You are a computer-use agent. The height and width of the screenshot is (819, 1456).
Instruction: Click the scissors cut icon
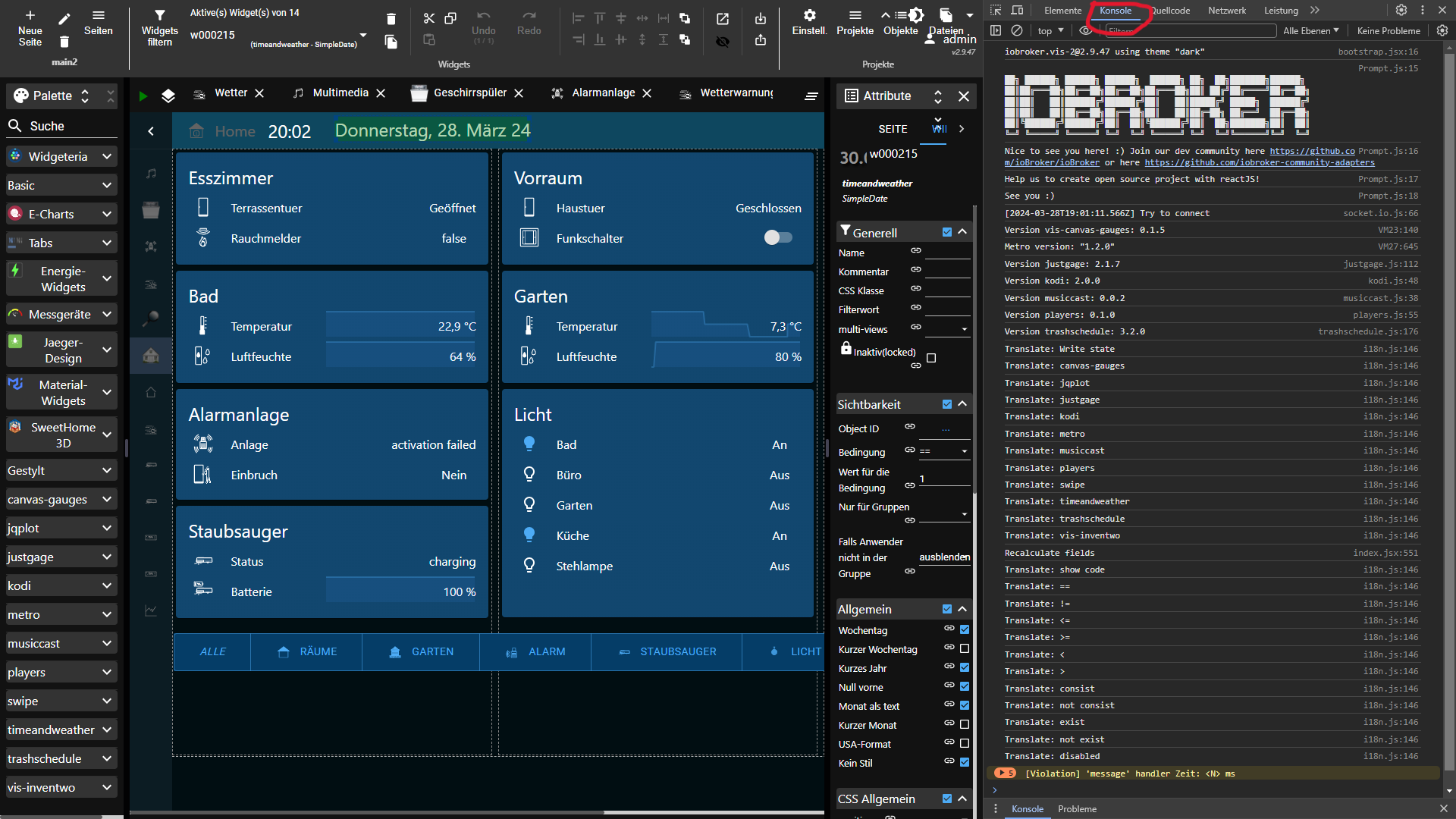(x=429, y=18)
